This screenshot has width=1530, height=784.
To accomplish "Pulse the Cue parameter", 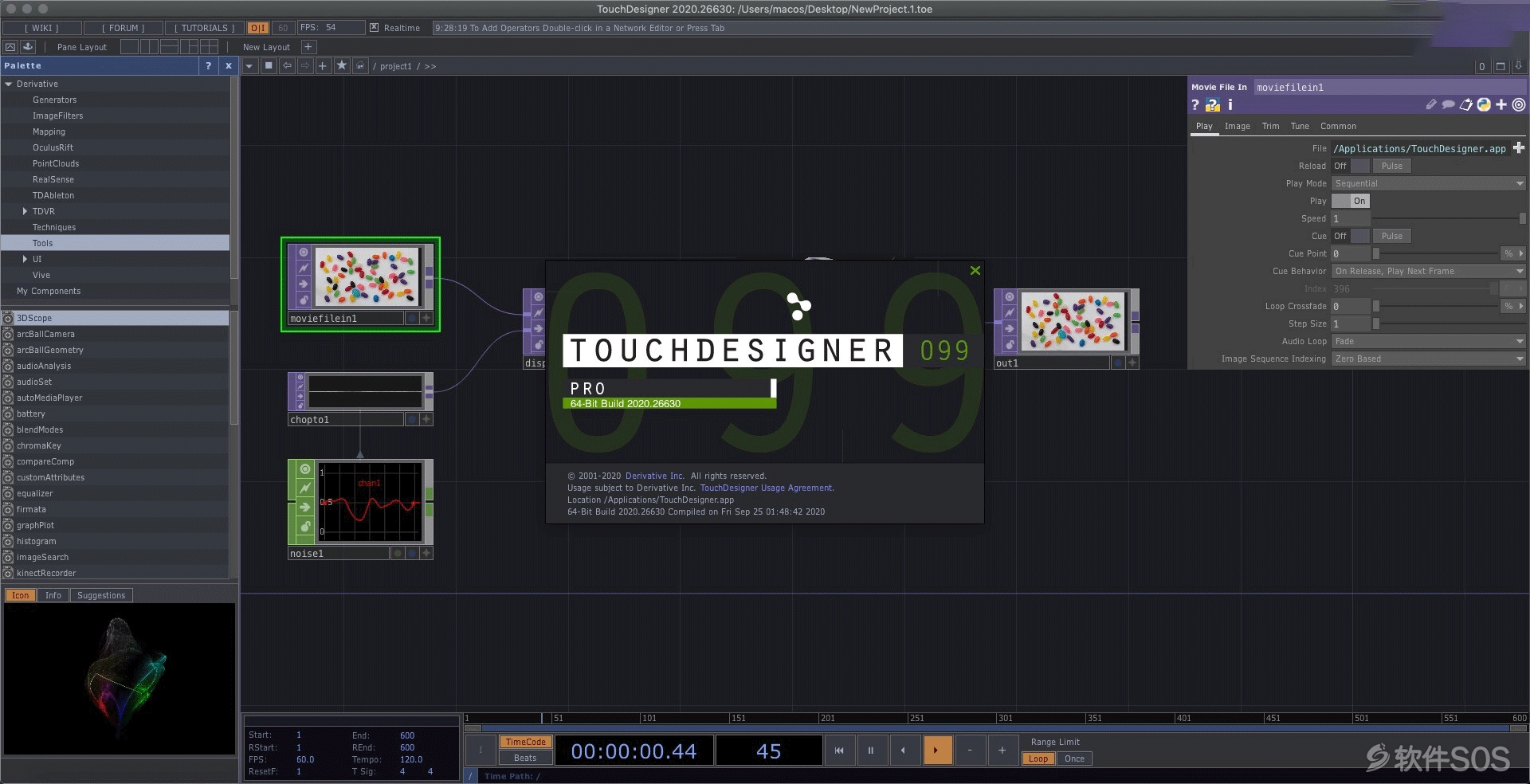I will pyautogui.click(x=1391, y=236).
